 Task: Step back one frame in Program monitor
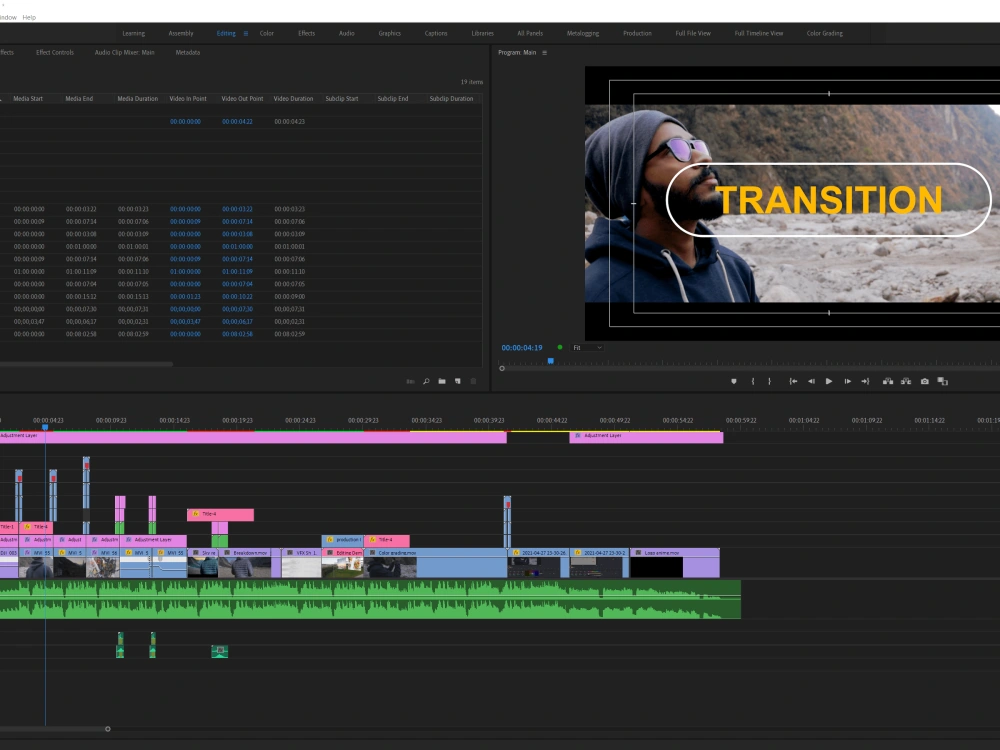point(811,381)
